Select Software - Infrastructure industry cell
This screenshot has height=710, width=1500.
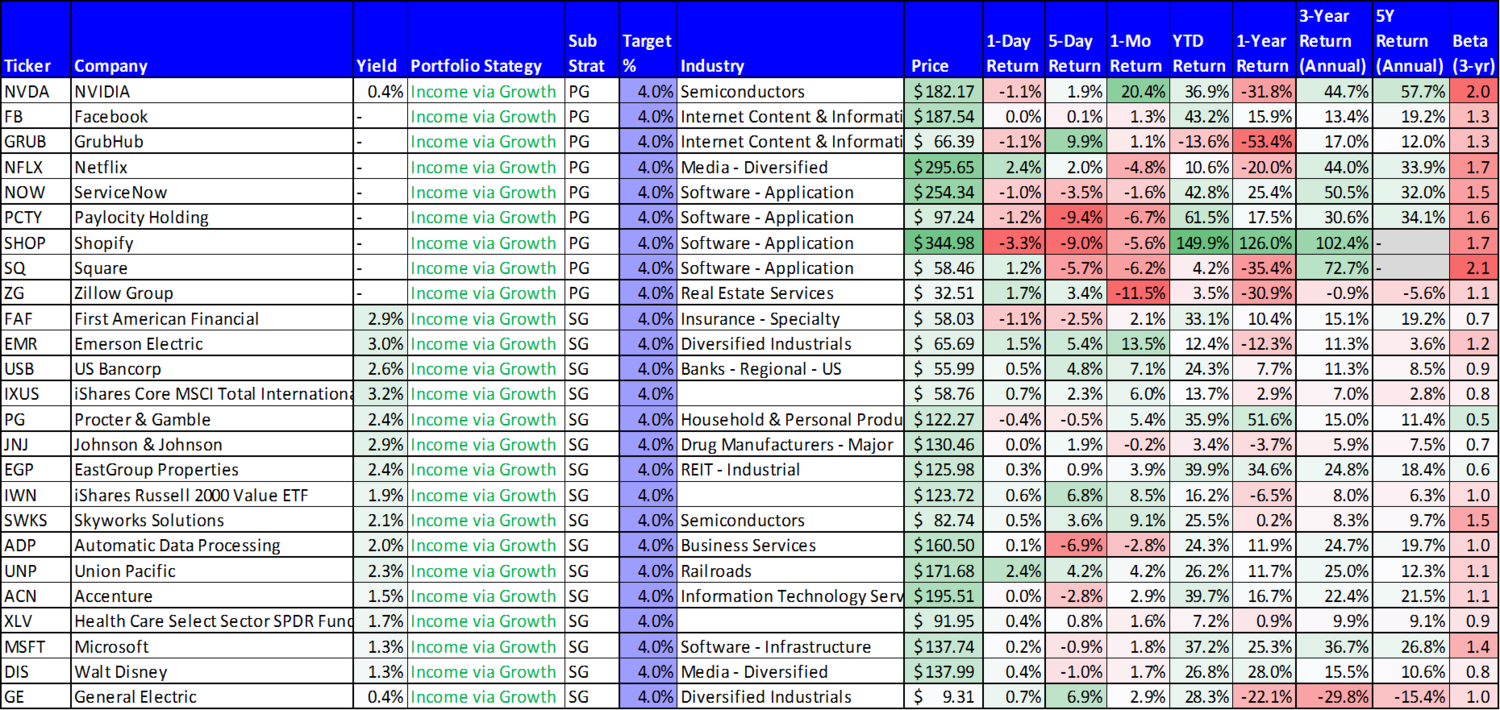pyautogui.click(x=790, y=647)
